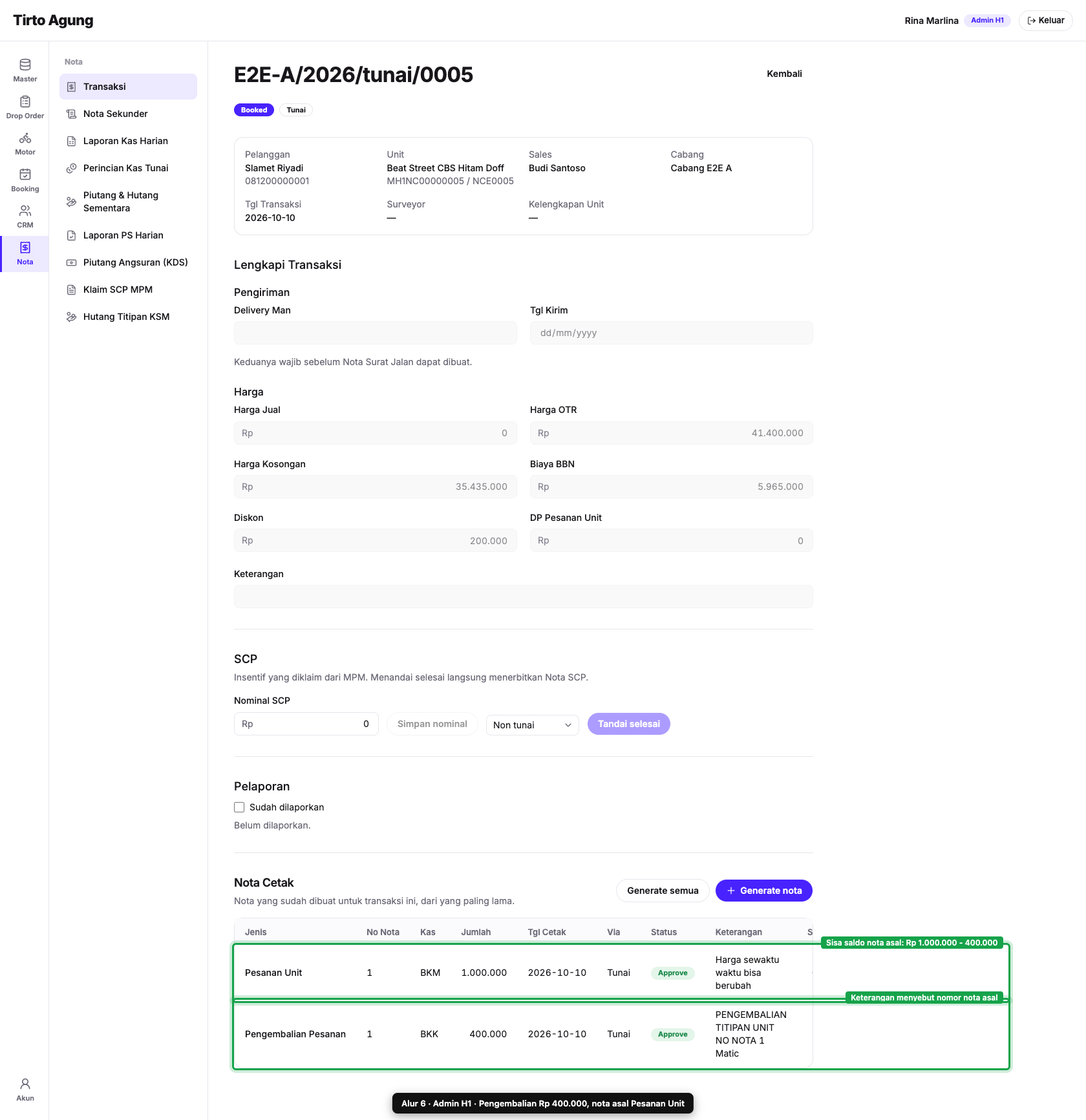Tick the Sudah dilaporkan checkbox
1086x1120 pixels.
pos(239,807)
